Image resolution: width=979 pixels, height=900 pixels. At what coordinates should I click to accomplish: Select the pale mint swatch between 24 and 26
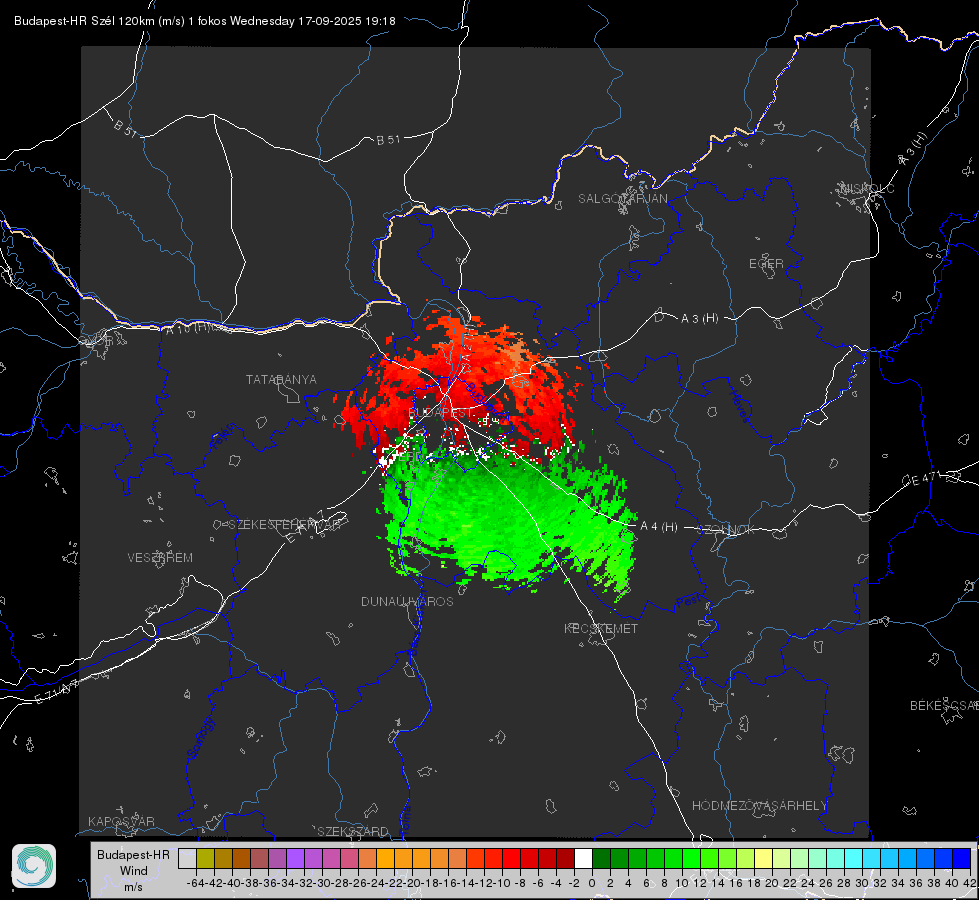pos(818,858)
